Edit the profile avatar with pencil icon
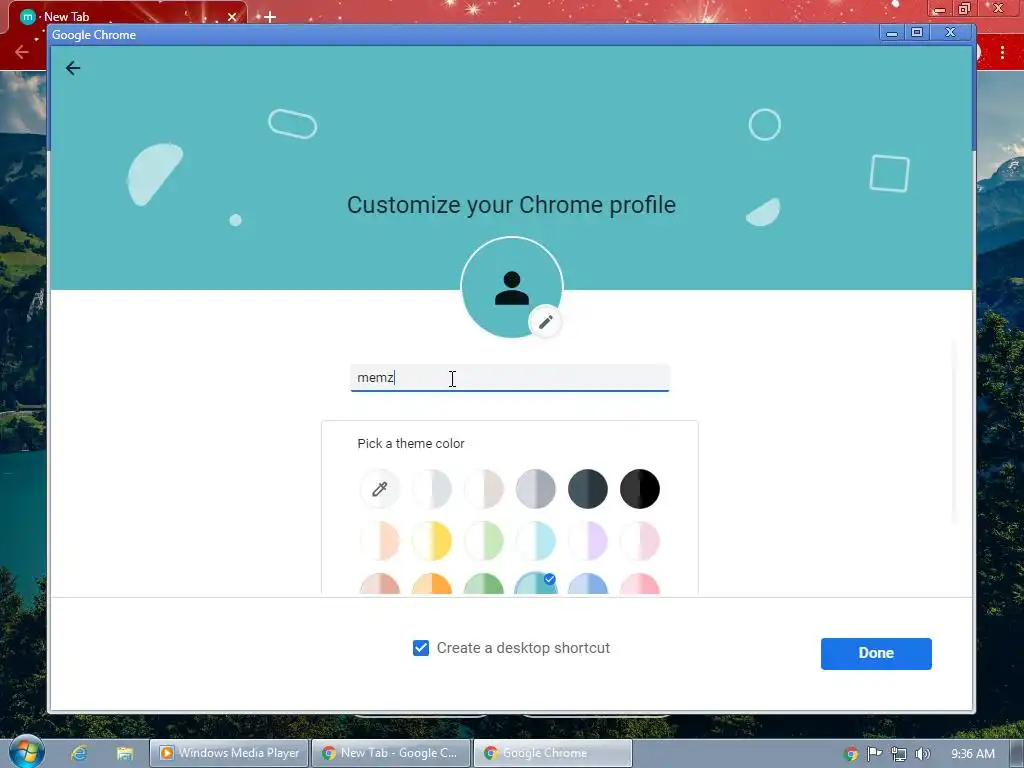 point(545,321)
